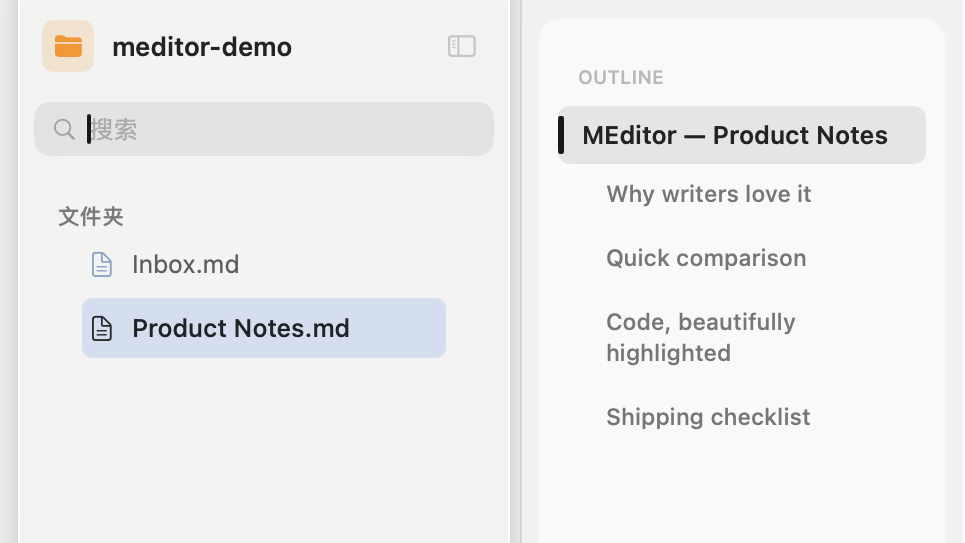Go to Shipping checklist outline entry
The image size is (965, 543).
tap(708, 417)
